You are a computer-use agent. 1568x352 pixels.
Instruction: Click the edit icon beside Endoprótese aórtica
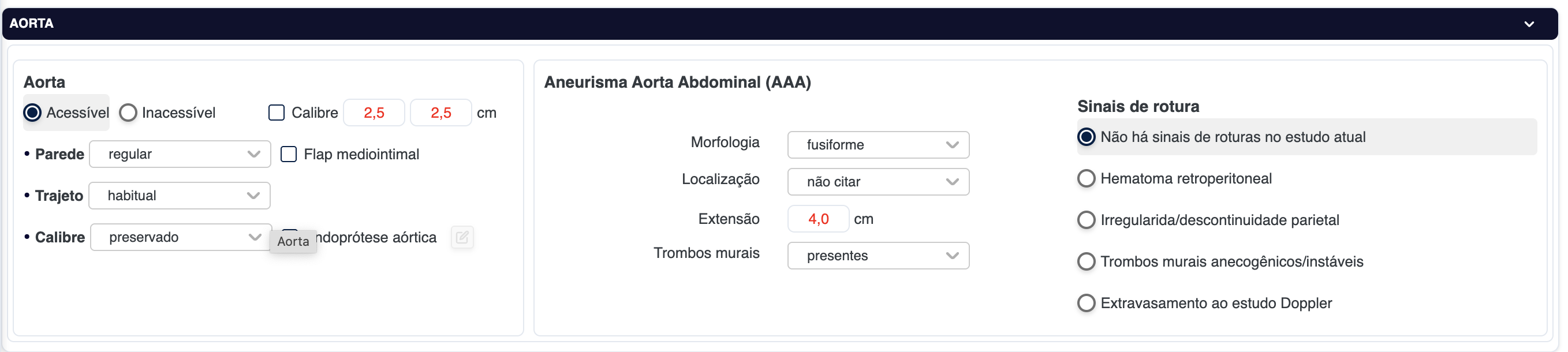click(462, 237)
